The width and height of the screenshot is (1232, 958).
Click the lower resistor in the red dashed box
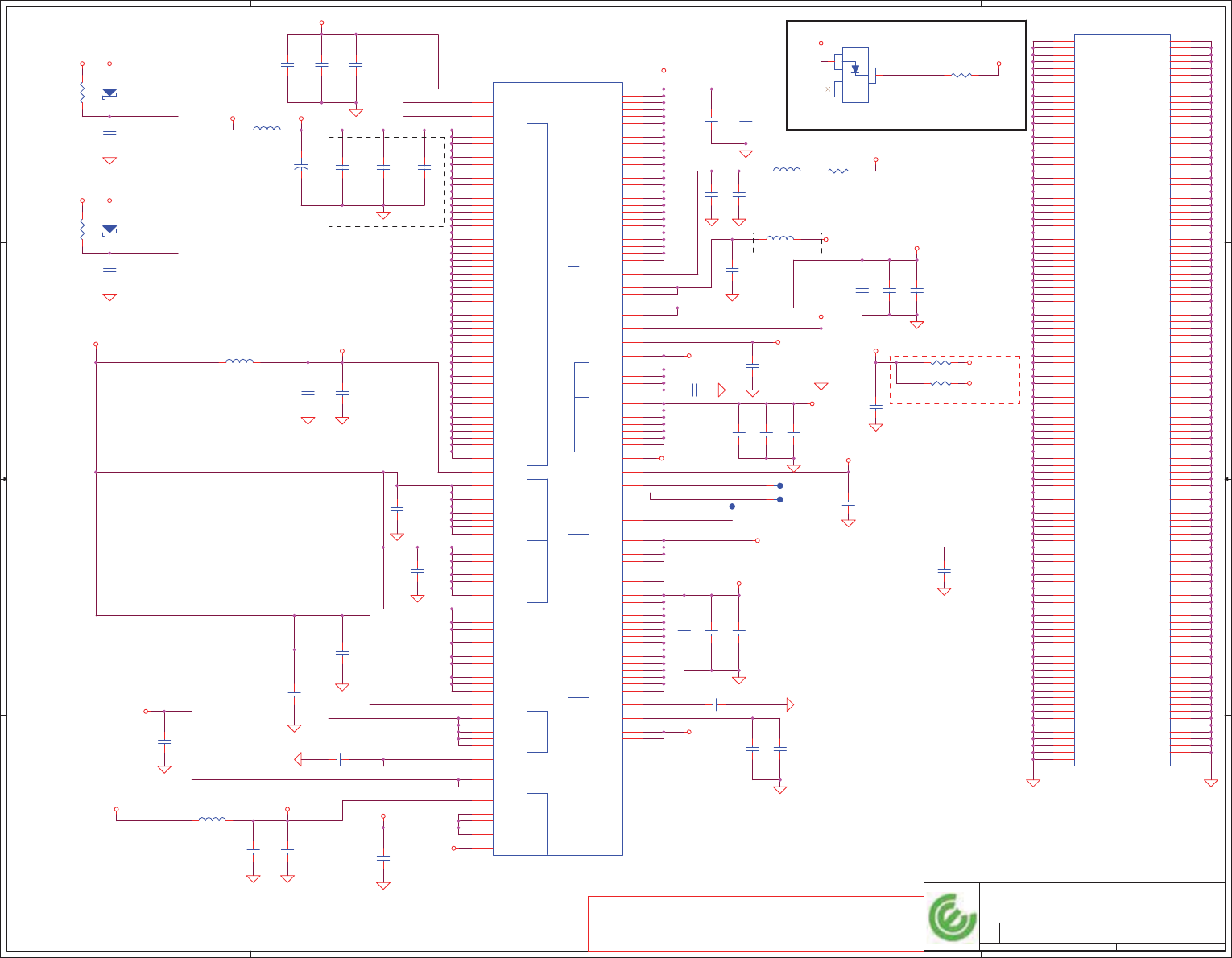[941, 383]
